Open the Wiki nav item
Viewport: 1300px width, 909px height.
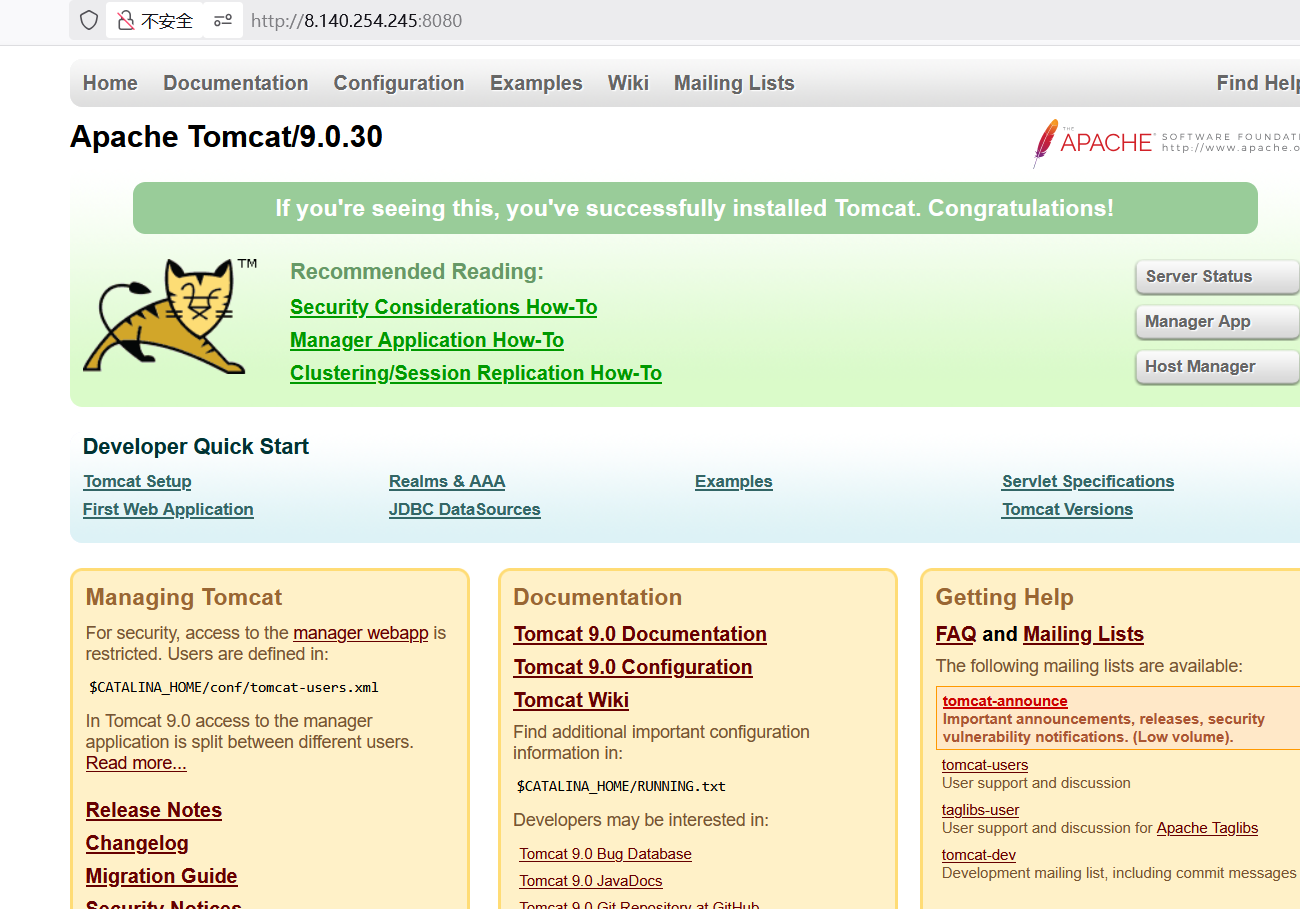coord(628,83)
